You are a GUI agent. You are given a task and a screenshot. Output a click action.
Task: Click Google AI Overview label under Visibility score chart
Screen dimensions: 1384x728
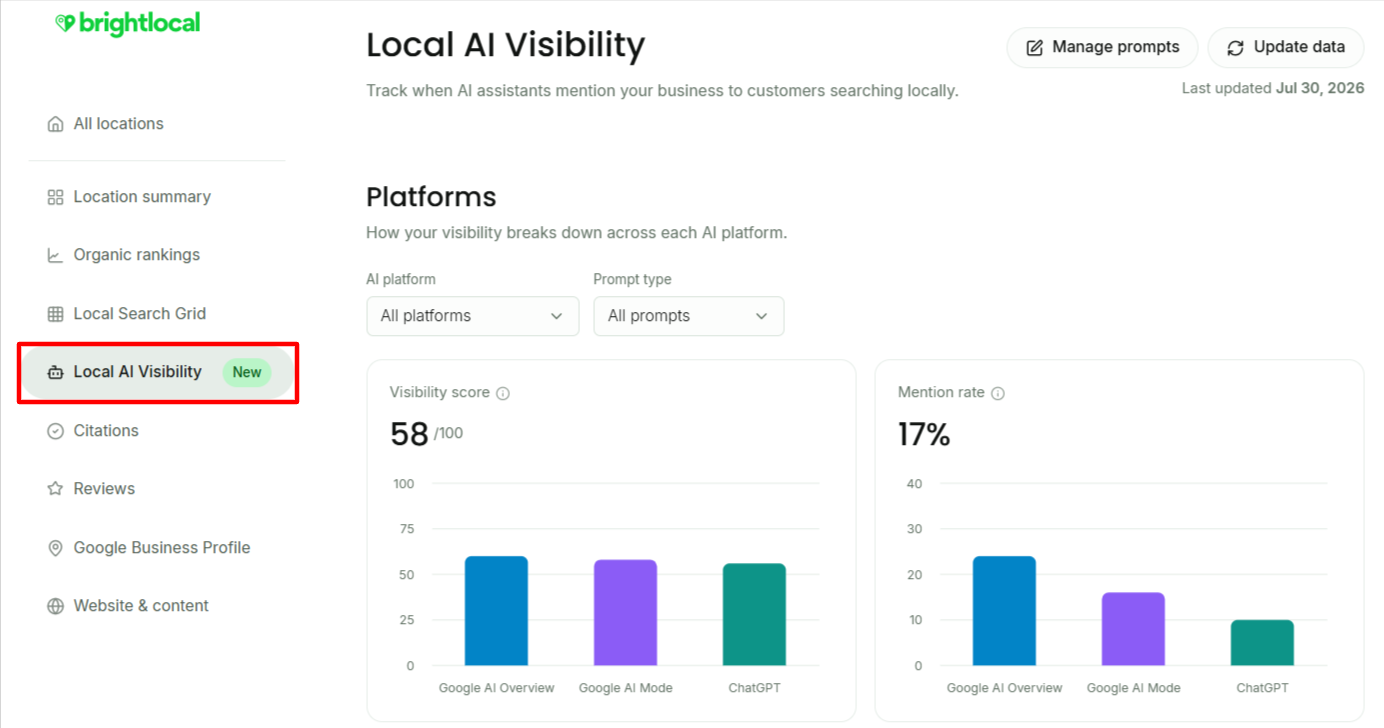497,688
